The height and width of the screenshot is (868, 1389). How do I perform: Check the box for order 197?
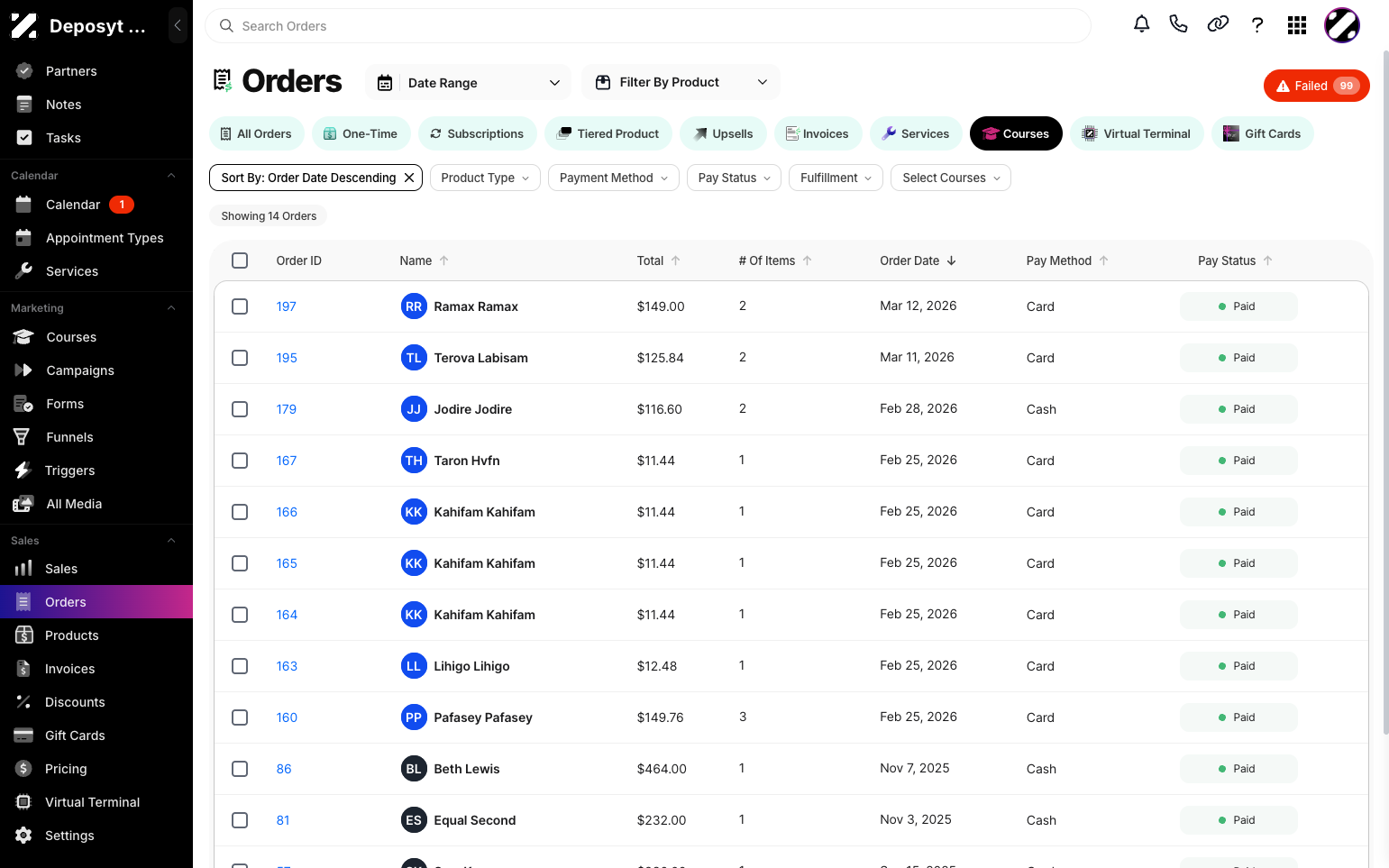(240, 306)
